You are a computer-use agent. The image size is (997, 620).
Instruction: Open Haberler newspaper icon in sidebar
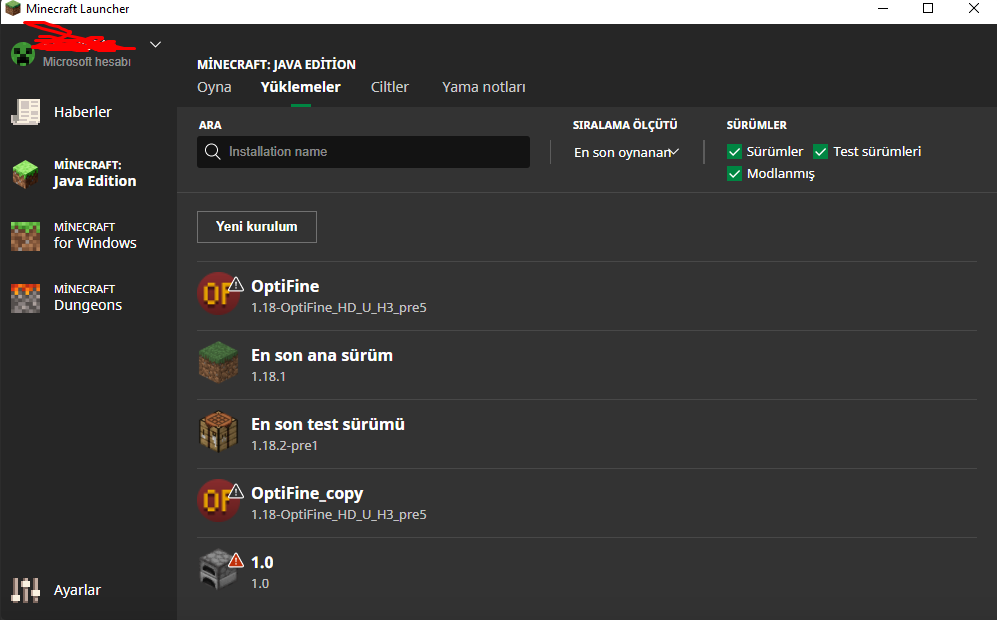pyautogui.click(x=26, y=112)
